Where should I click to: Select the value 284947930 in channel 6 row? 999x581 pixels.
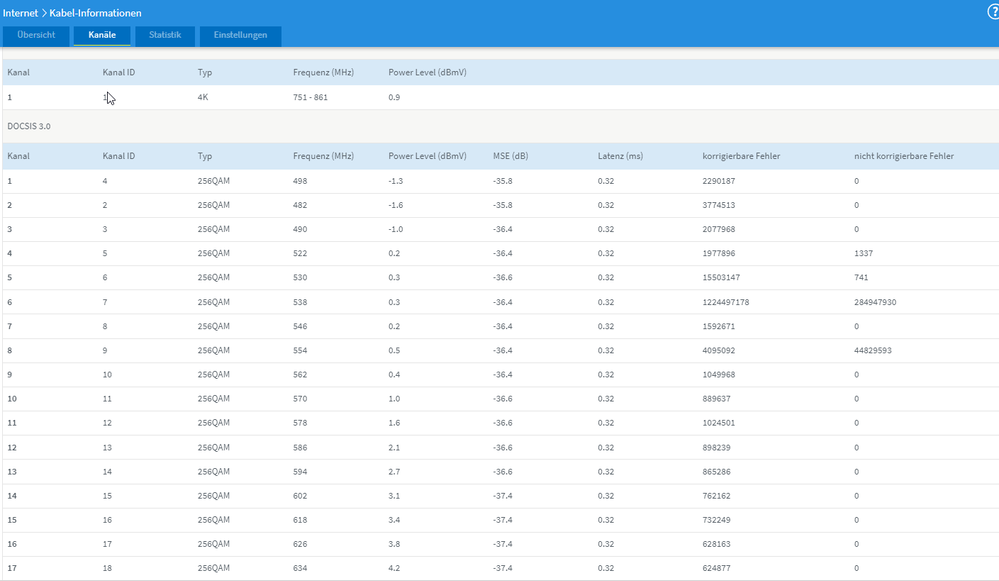[875, 302]
